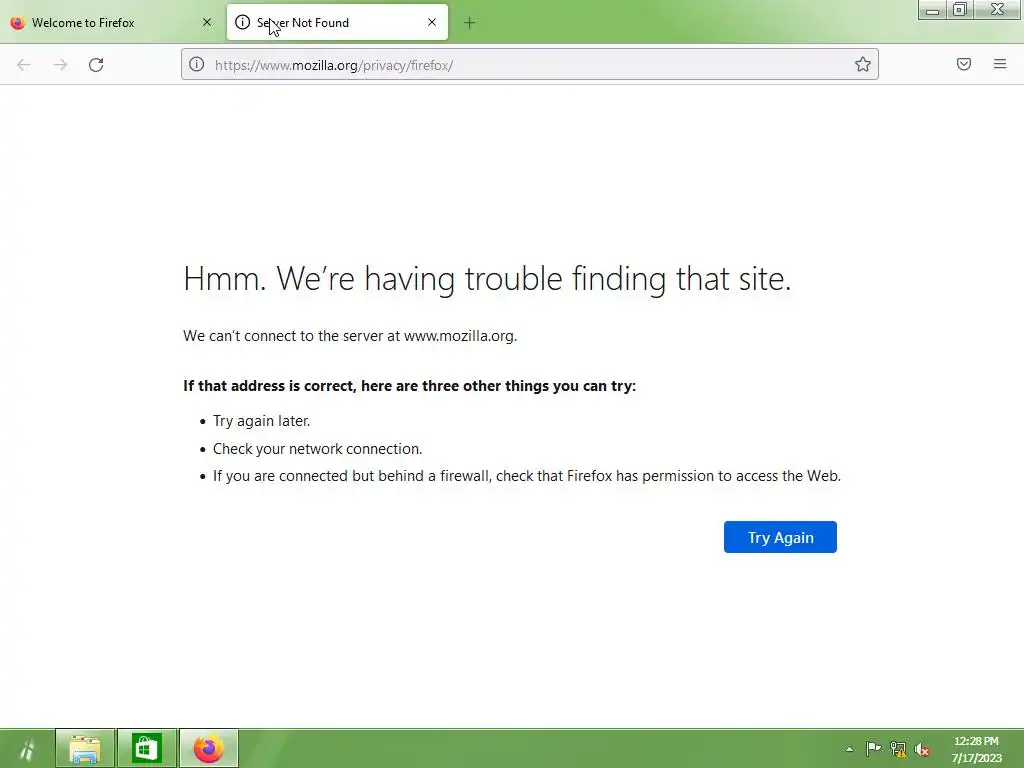Open a new tab with plus button

470,23
